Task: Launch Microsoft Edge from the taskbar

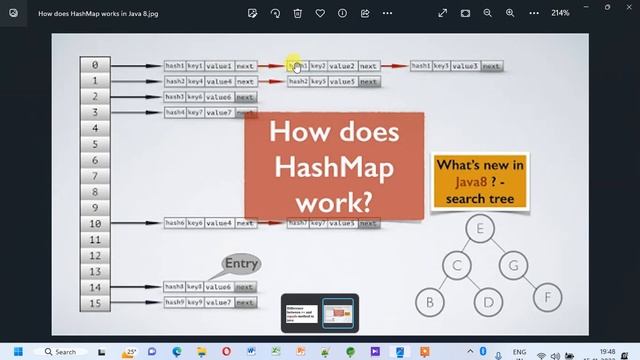Action: click(177, 351)
